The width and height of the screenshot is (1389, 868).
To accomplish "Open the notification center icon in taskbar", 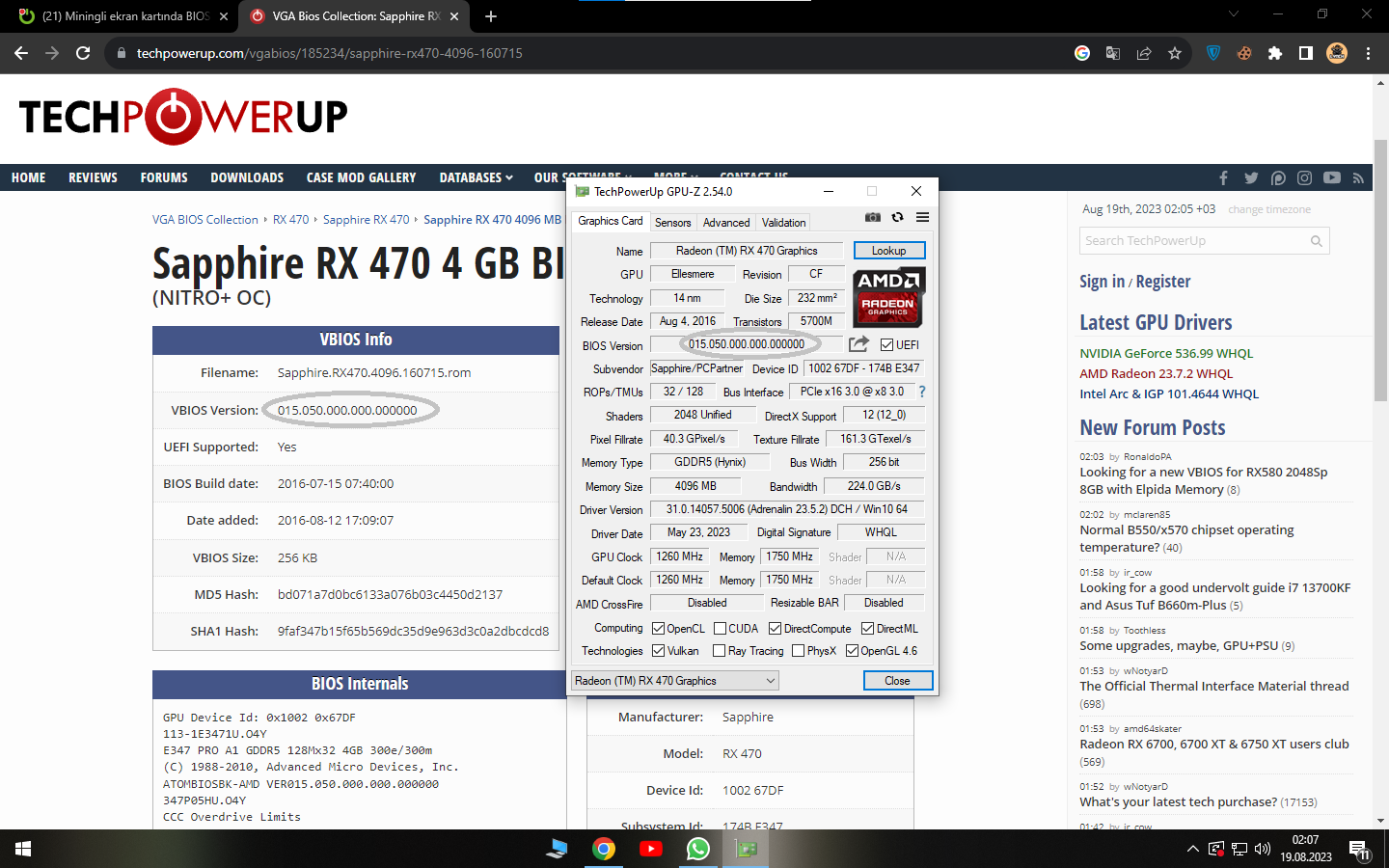I will (1359, 850).
